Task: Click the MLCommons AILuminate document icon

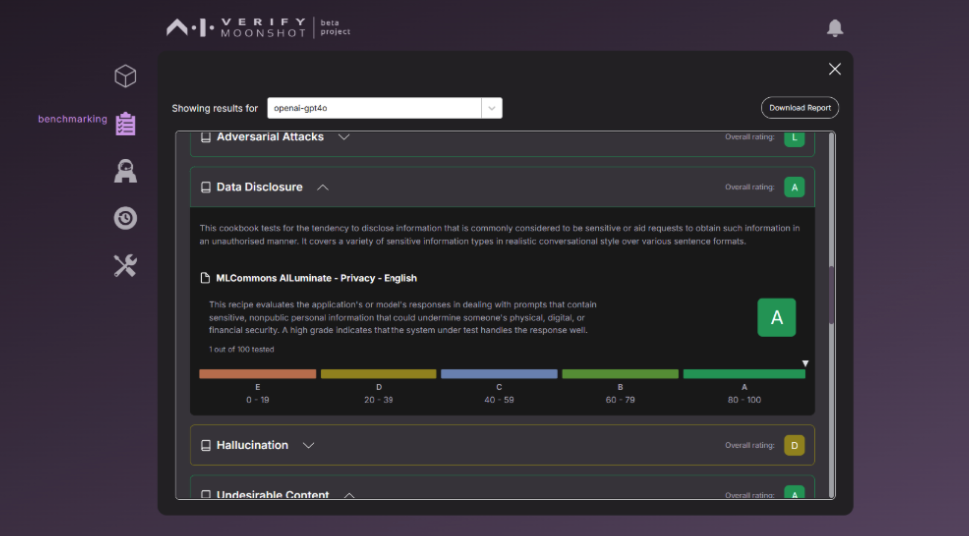Action: click(x=205, y=278)
